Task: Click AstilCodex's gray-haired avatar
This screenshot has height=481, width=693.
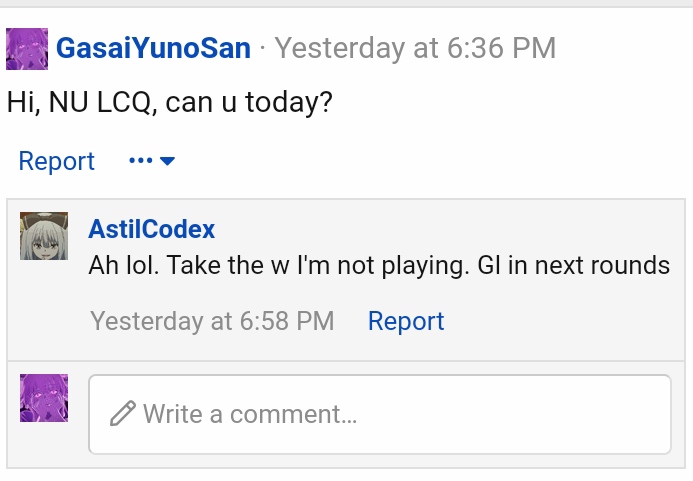Action: pyautogui.click(x=44, y=236)
